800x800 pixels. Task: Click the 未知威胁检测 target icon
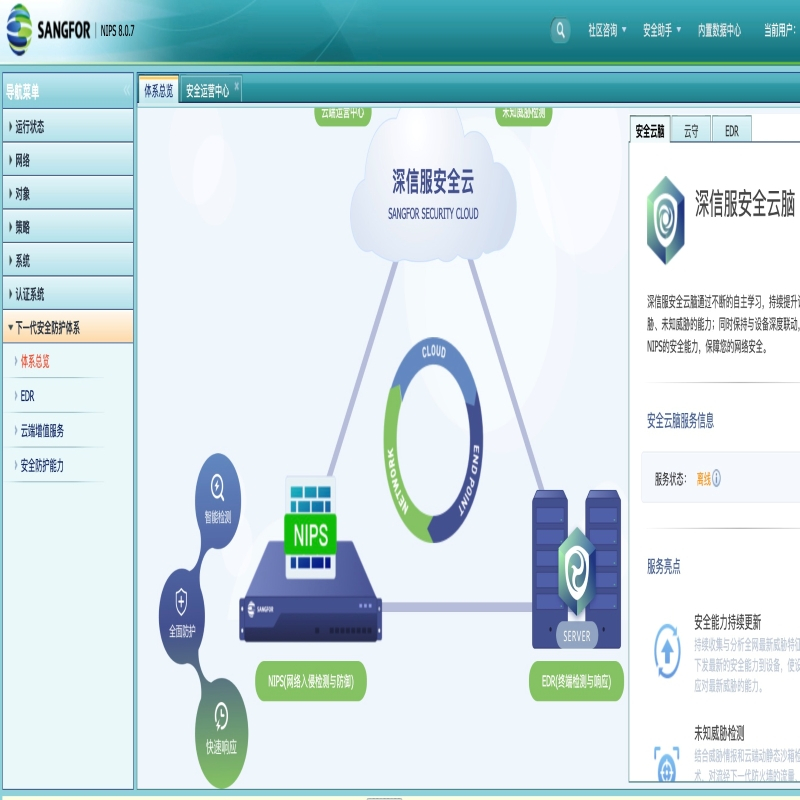point(667,764)
